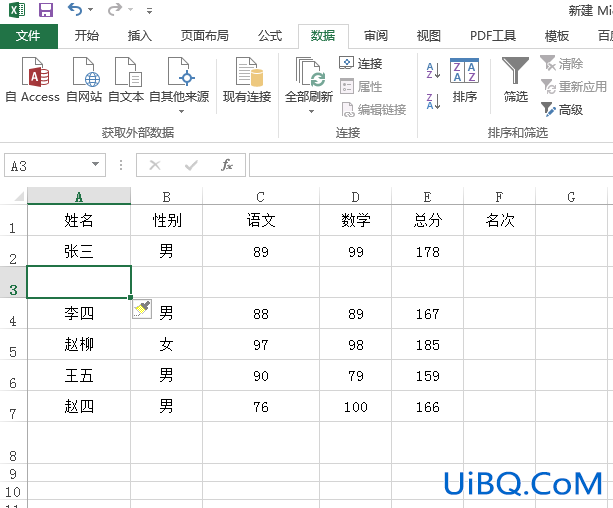Switch to the PDF工具 ribbon tab
The height and width of the screenshot is (508, 613).
coord(493,36)
